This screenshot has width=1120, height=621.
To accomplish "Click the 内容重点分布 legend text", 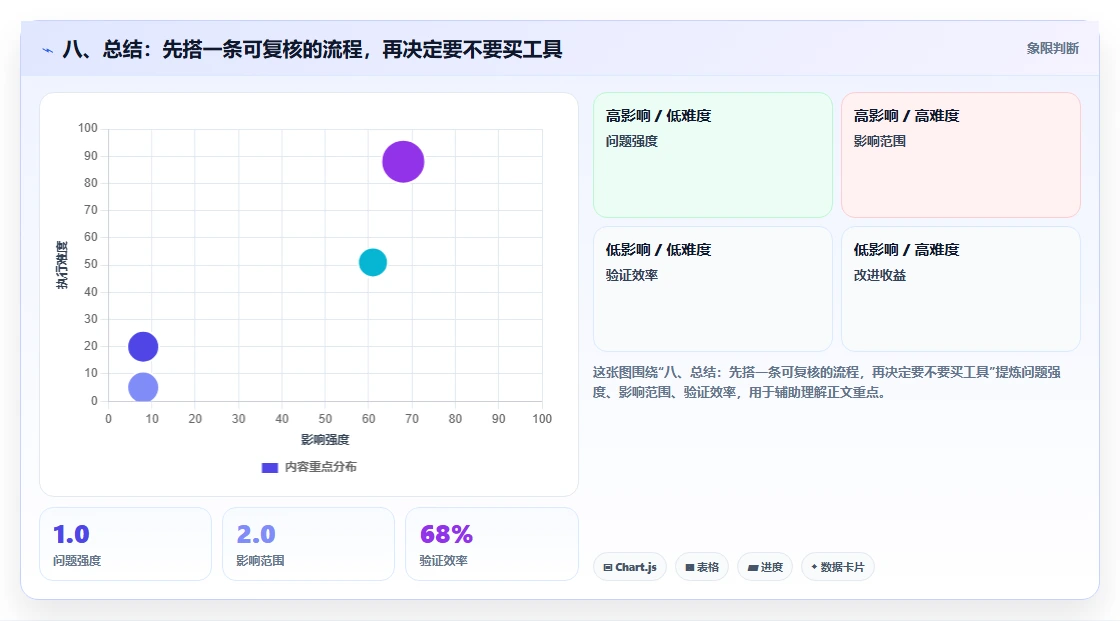I will click(321, 467).
